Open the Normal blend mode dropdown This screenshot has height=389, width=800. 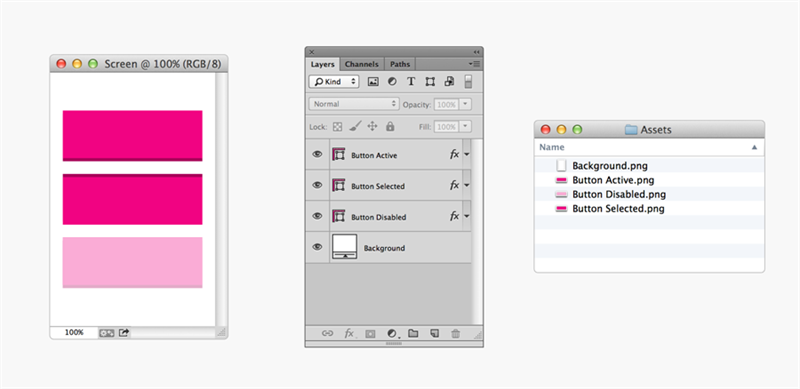[x=354, y=104]
